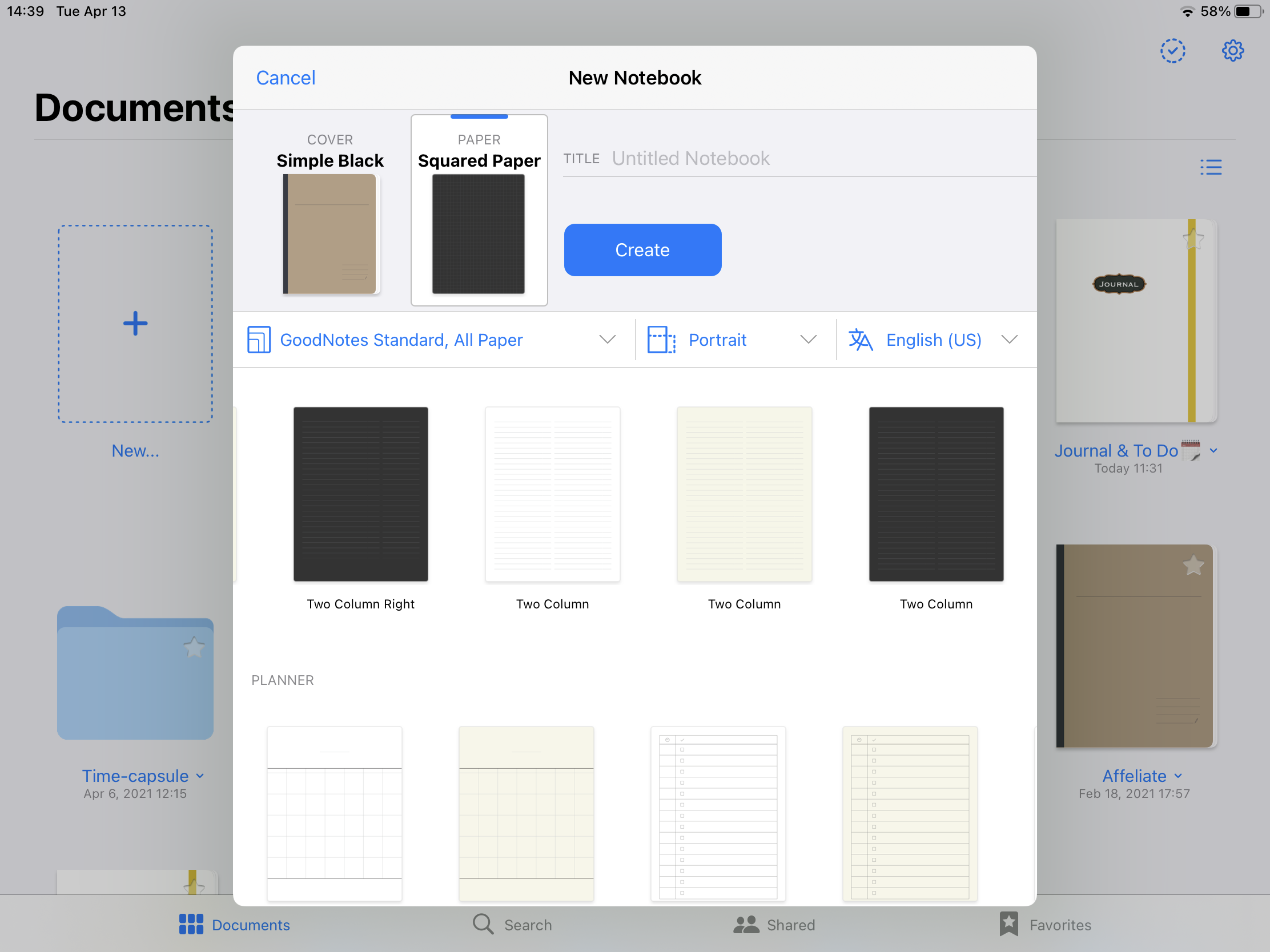Open the Search tab
Viewport: 1270px width, 952px height.
coord(512,925)
